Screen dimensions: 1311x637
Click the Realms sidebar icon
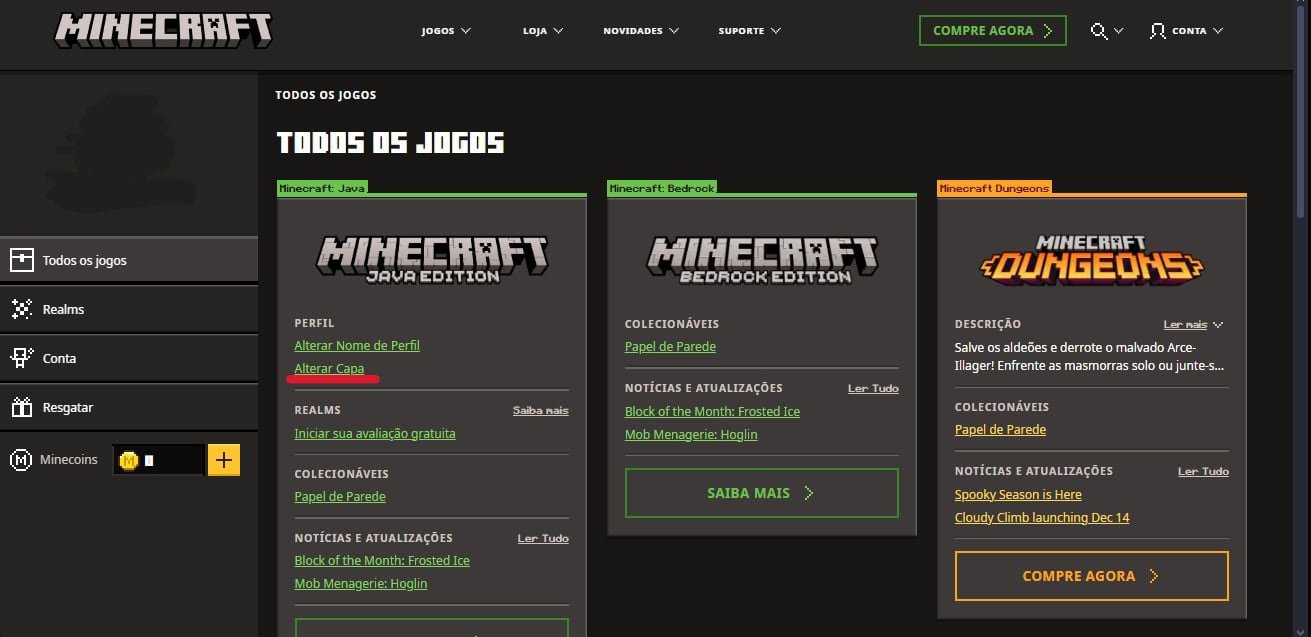[22, 309]
